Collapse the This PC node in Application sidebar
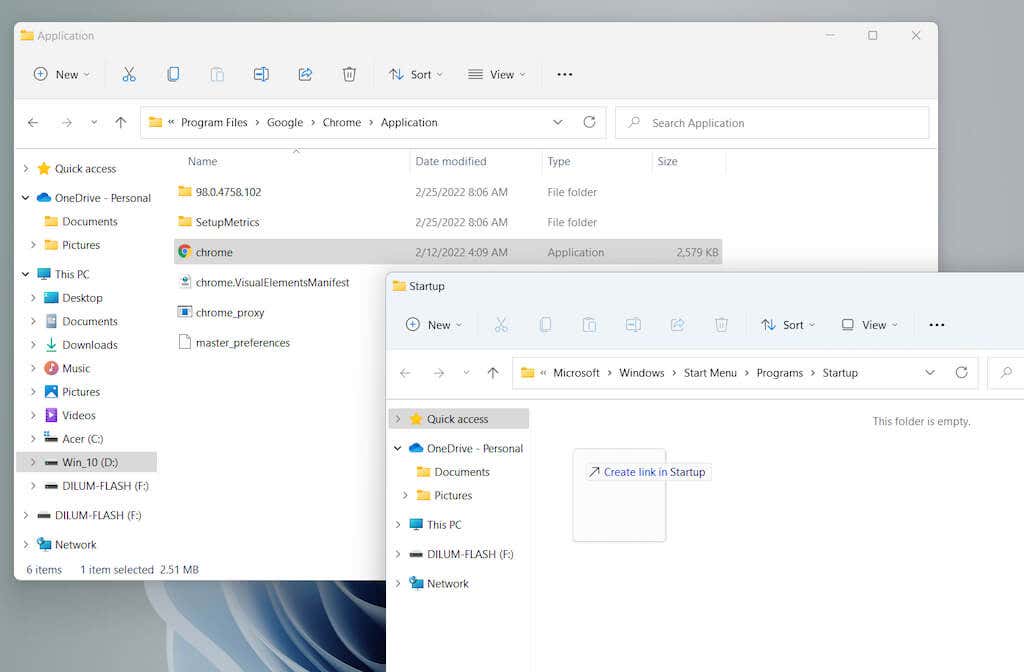The width and height of the screenshot is (1024, 672). (26, 274)
